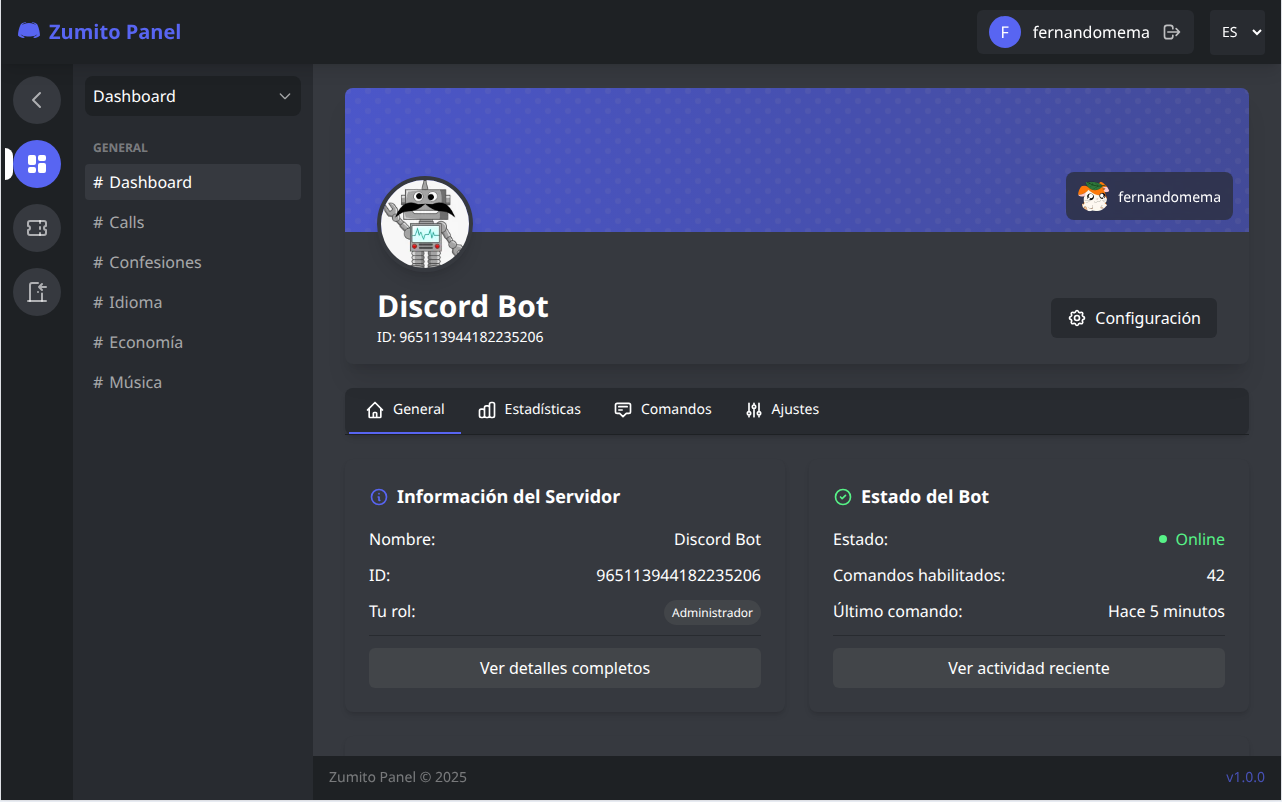
Task: Log out using the icon beside fernandomema
Action: click(1172, 32)
